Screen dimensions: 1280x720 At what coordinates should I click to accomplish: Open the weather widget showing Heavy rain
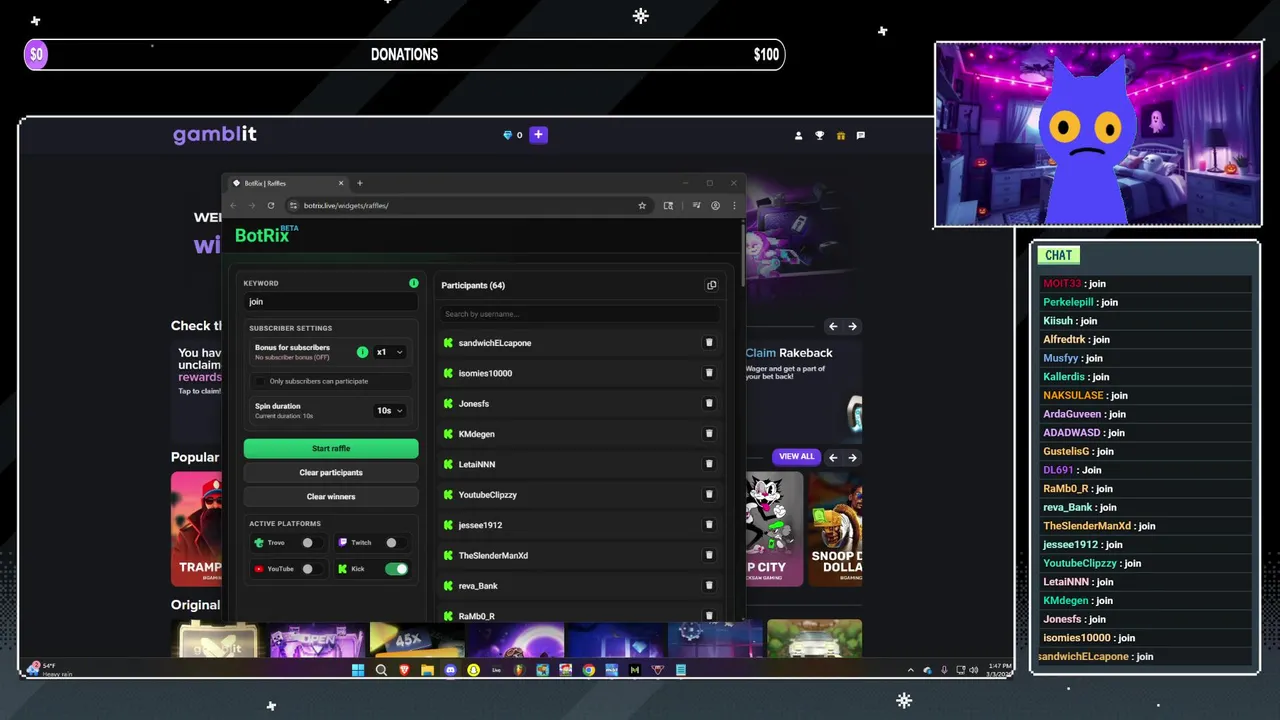click(50, 670)
